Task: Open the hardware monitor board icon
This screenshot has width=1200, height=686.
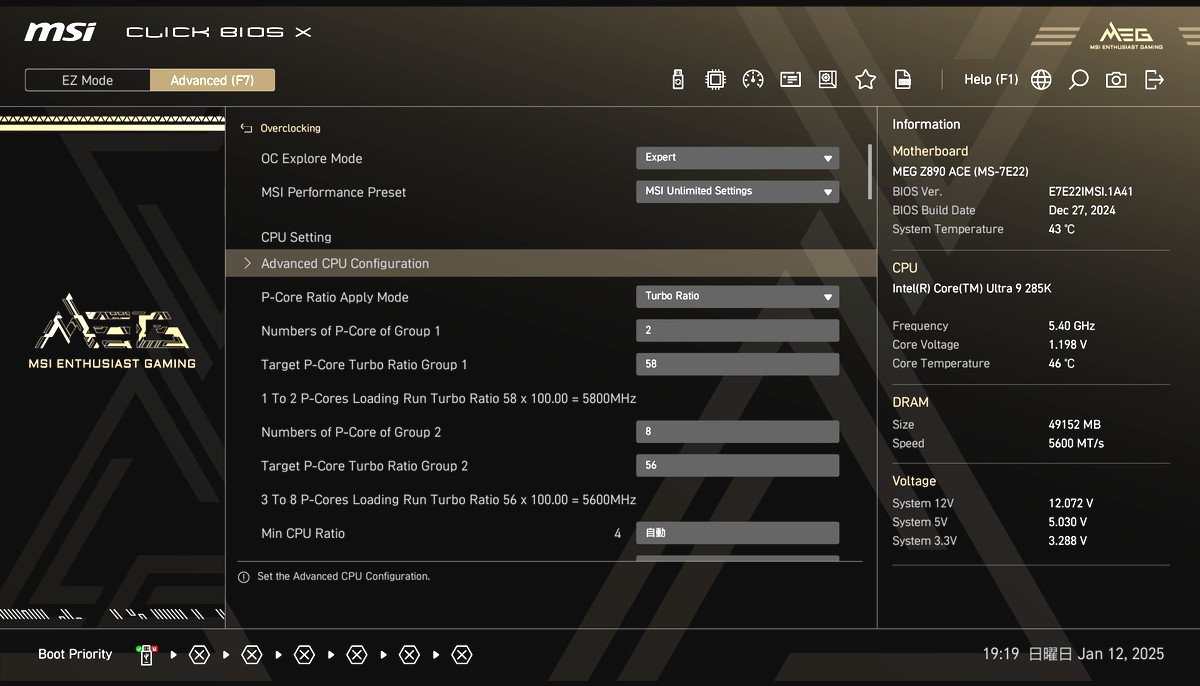Action: click(828, 80)
